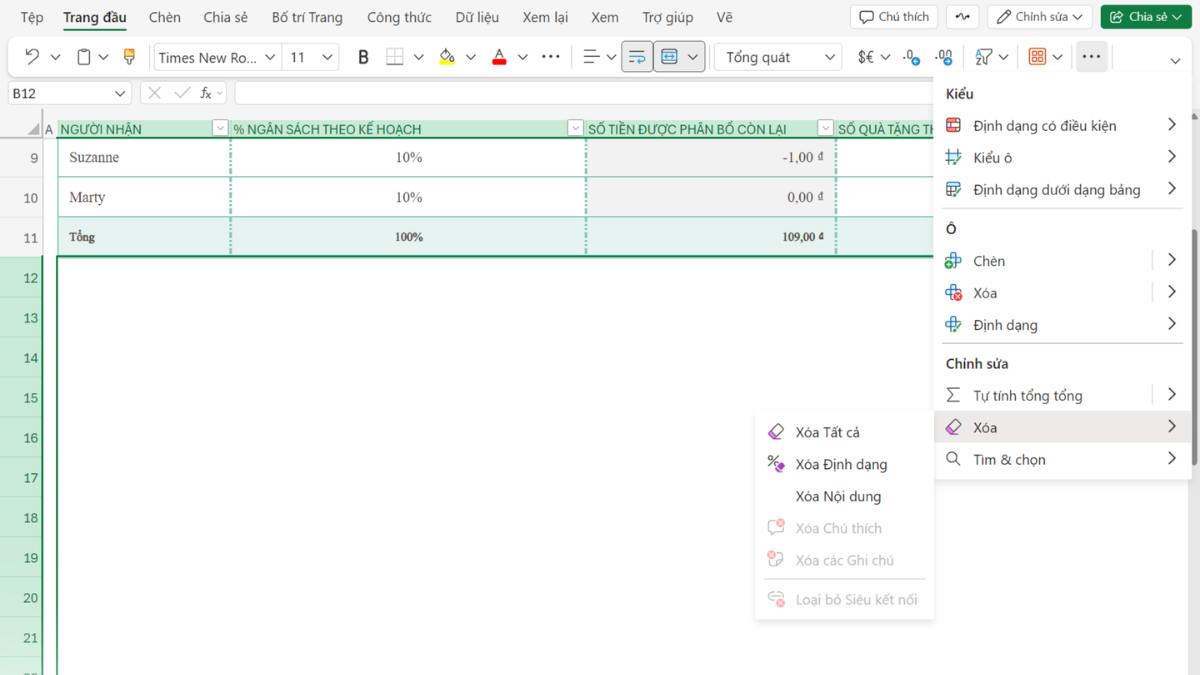Apply cell borders icon
The width and height of the screenshot is (1200, 675).
click(395, 57)
